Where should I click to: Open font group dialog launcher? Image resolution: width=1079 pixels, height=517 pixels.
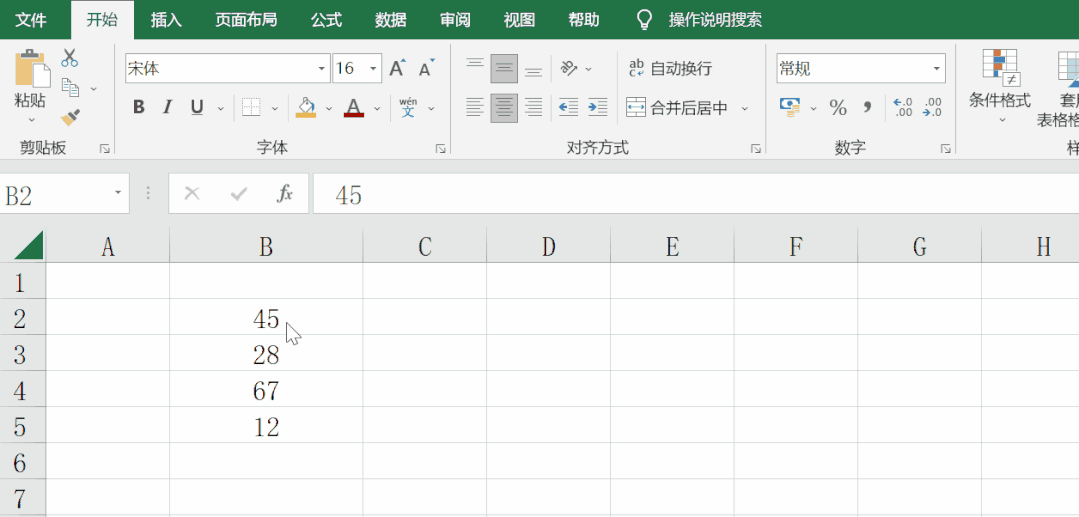tap(440, 148)
